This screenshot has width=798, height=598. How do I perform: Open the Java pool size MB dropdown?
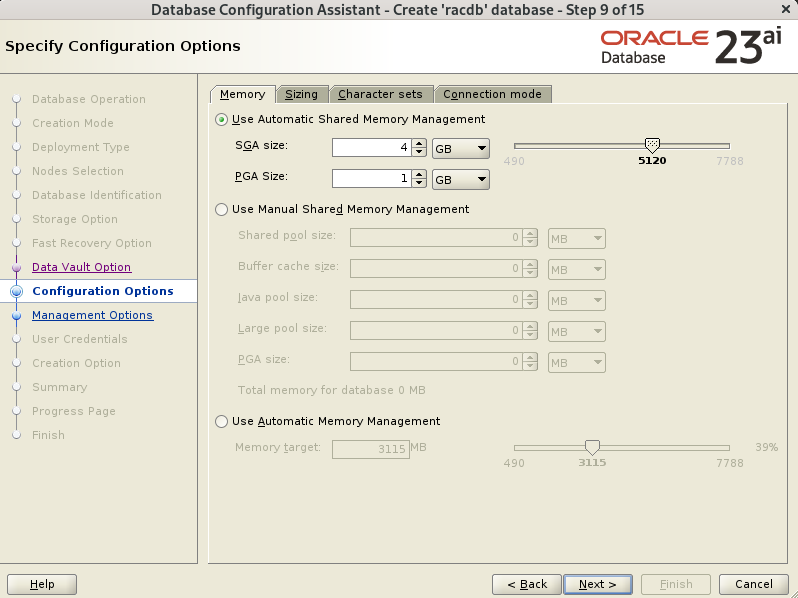tap(577, 301)
